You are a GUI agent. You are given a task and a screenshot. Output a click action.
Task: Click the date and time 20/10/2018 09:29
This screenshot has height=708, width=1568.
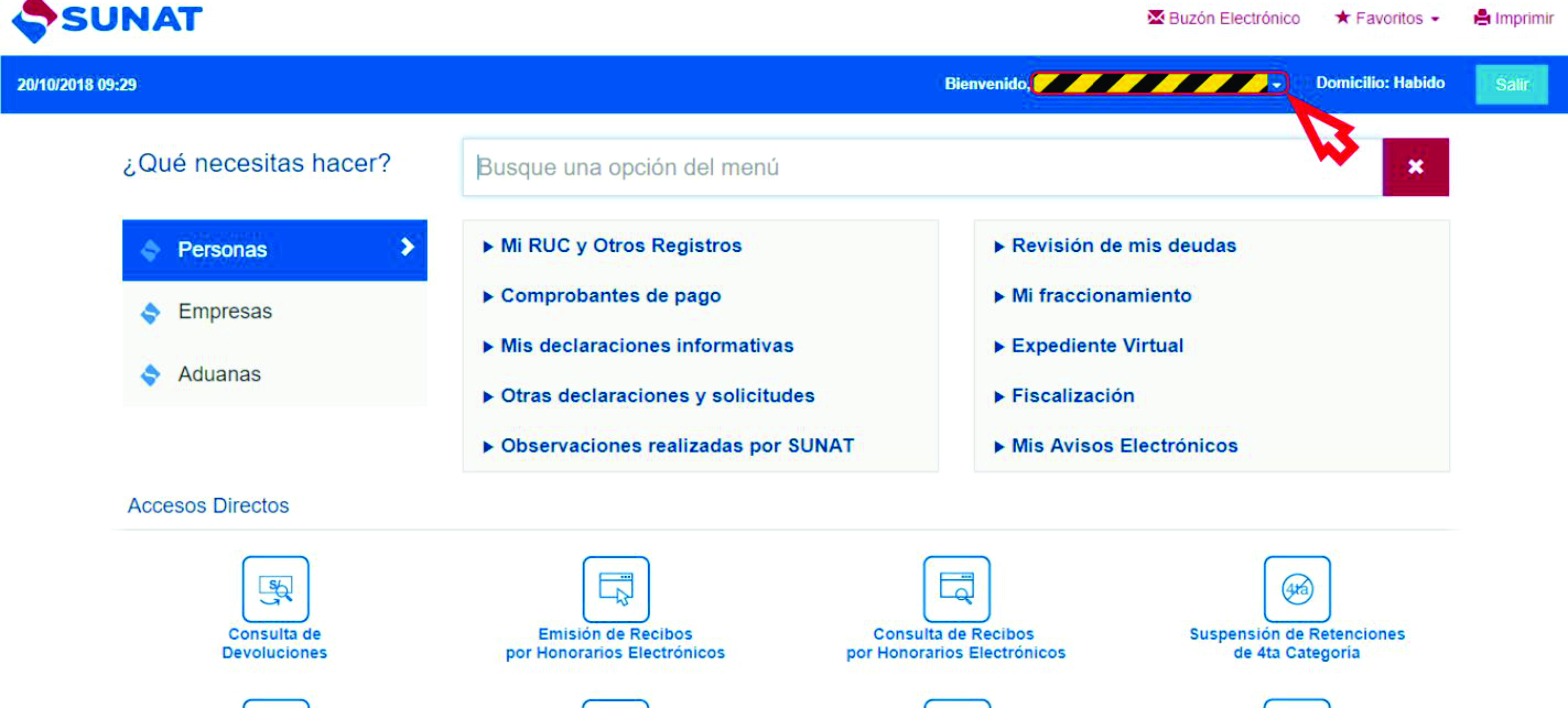tap(77, 85)
